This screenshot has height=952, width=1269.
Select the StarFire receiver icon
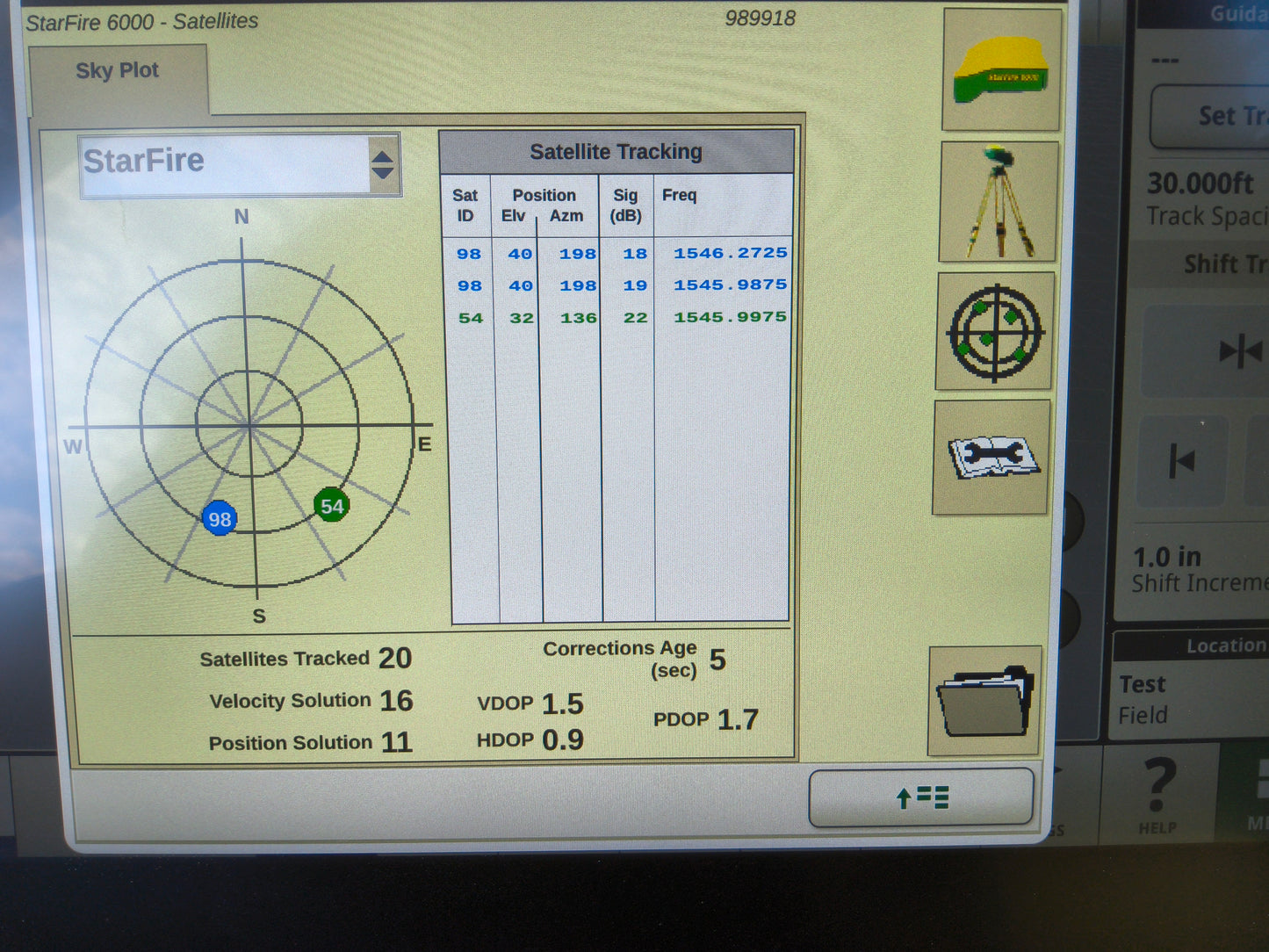tap(1000, 70)
